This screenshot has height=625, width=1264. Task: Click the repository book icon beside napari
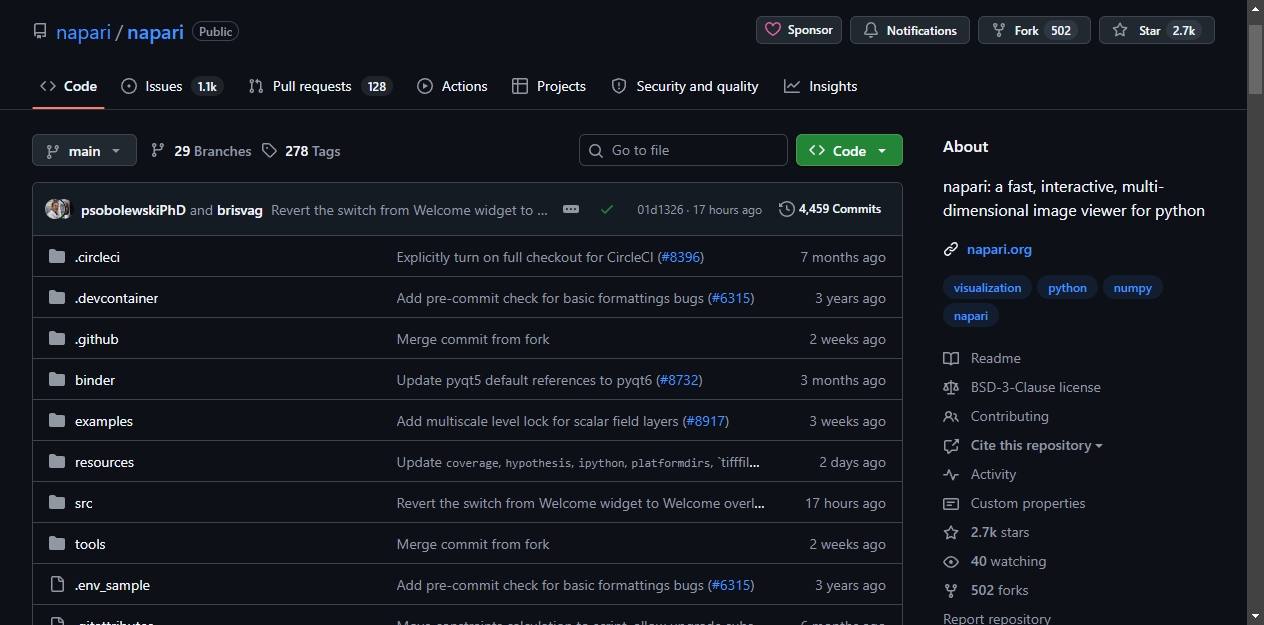(40, 31)
